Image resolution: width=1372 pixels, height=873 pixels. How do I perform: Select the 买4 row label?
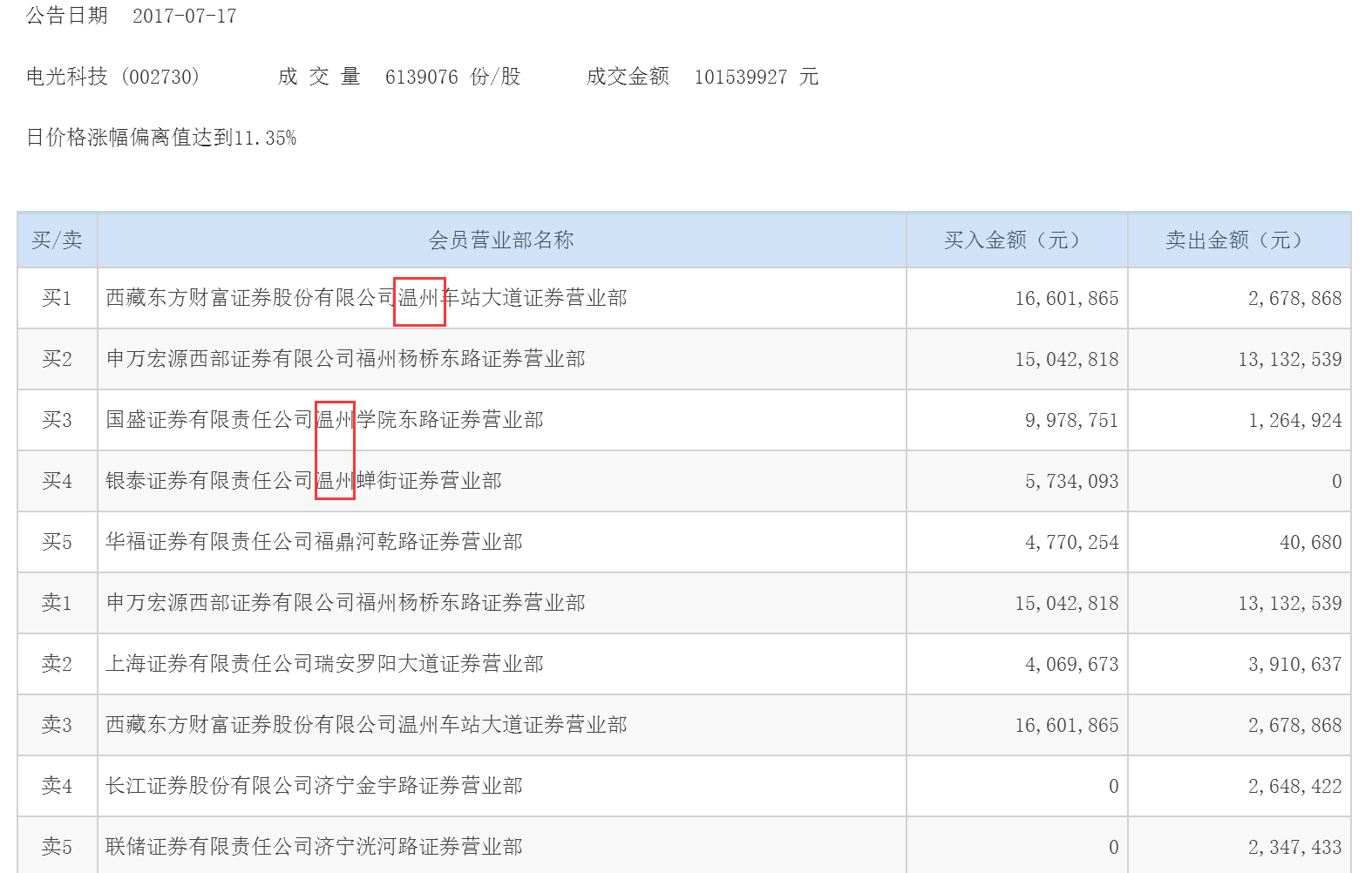point(58,481)
